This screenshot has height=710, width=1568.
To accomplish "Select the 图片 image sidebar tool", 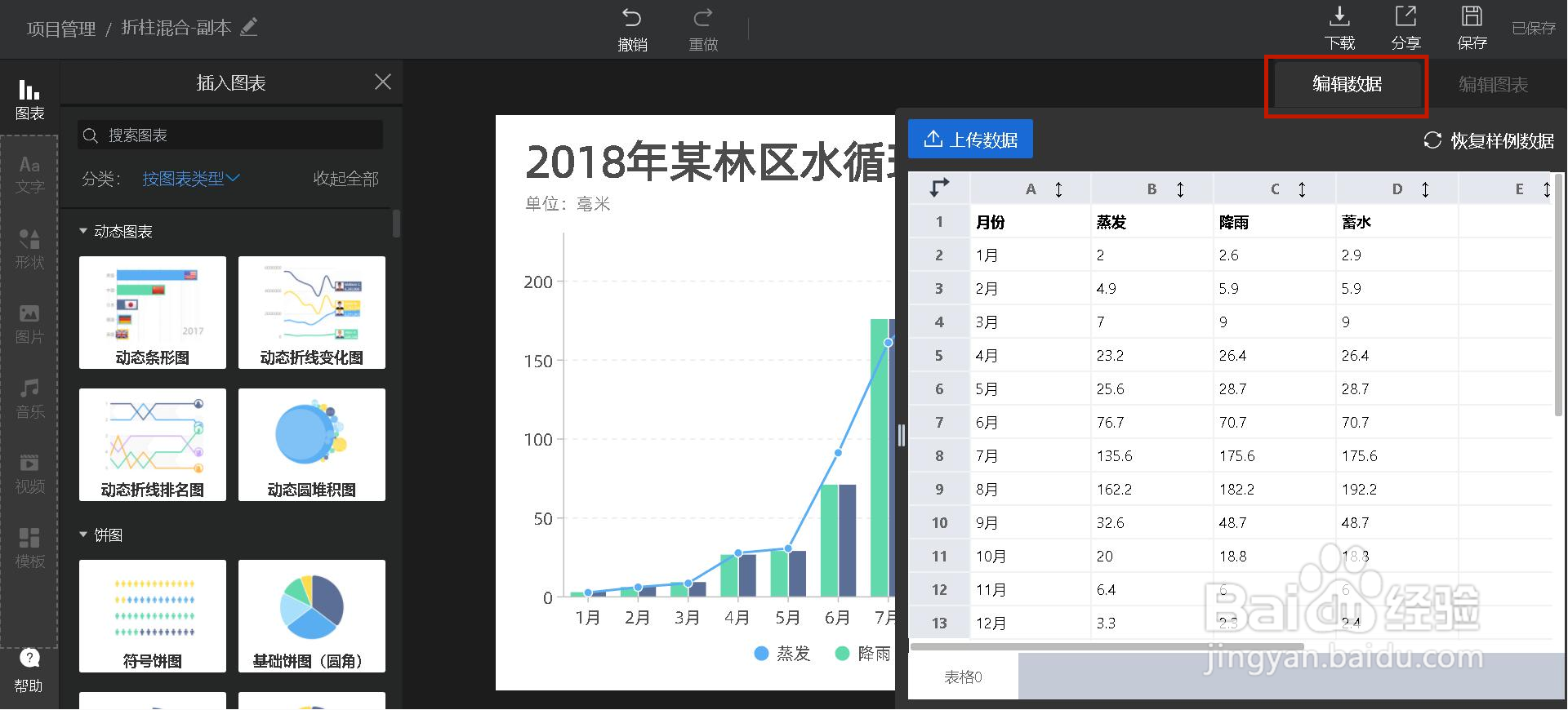I will point(29,324).
